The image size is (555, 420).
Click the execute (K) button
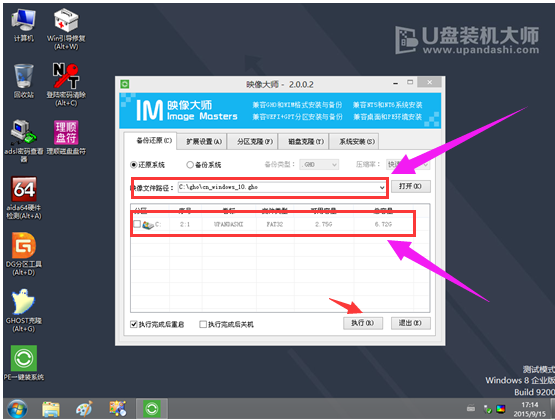pyautogui.click(x=363, y=323)
